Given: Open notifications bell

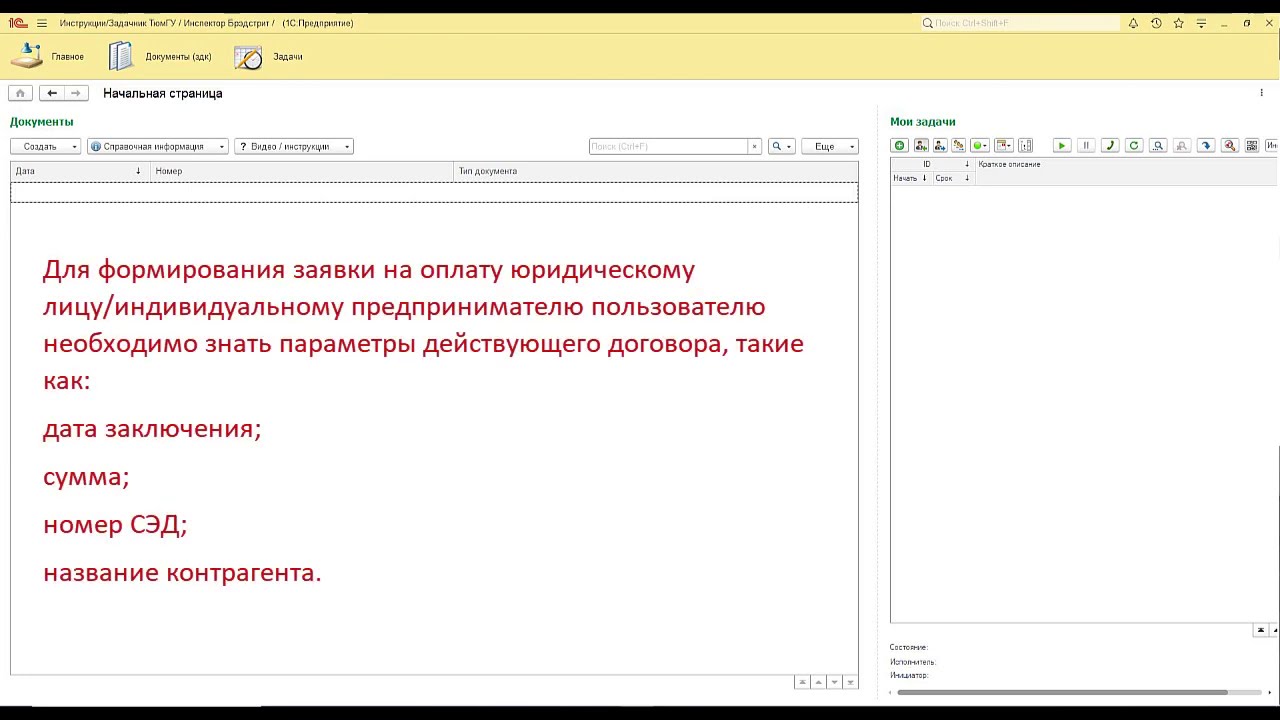Looking at the screenshot, I should pos(1133,23).
